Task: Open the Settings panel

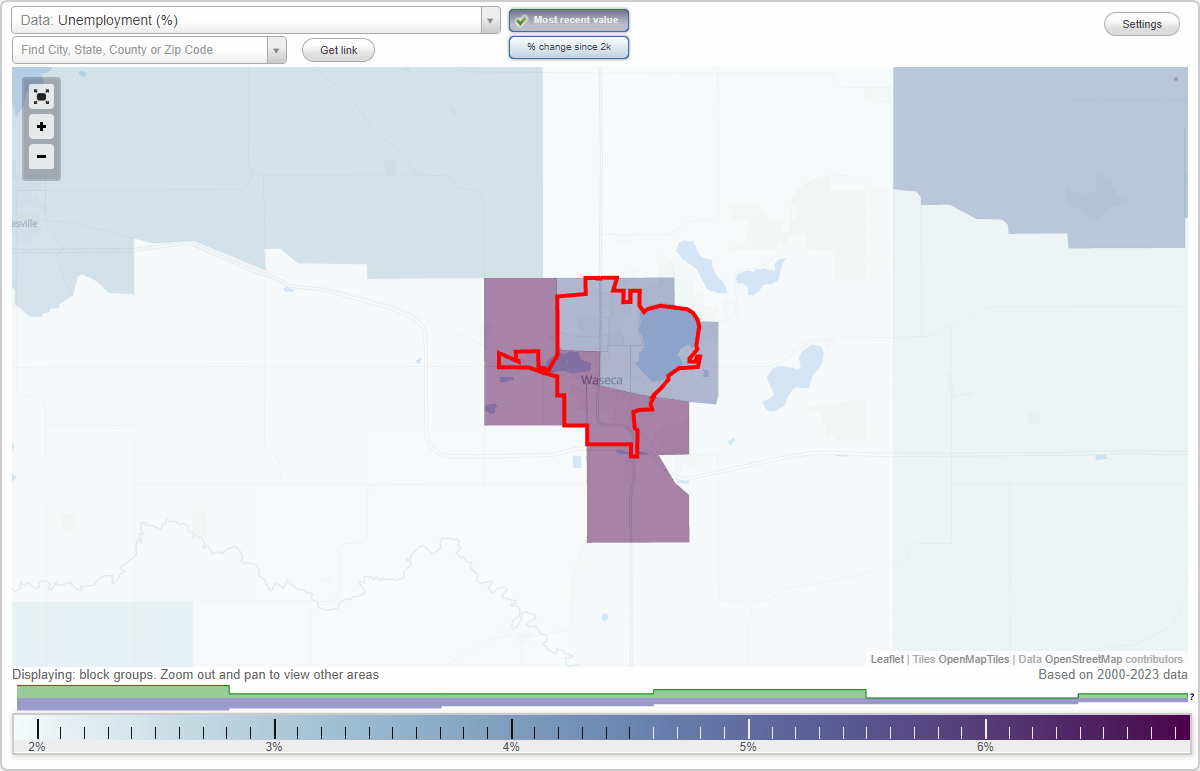Action: click(1141, 23)
